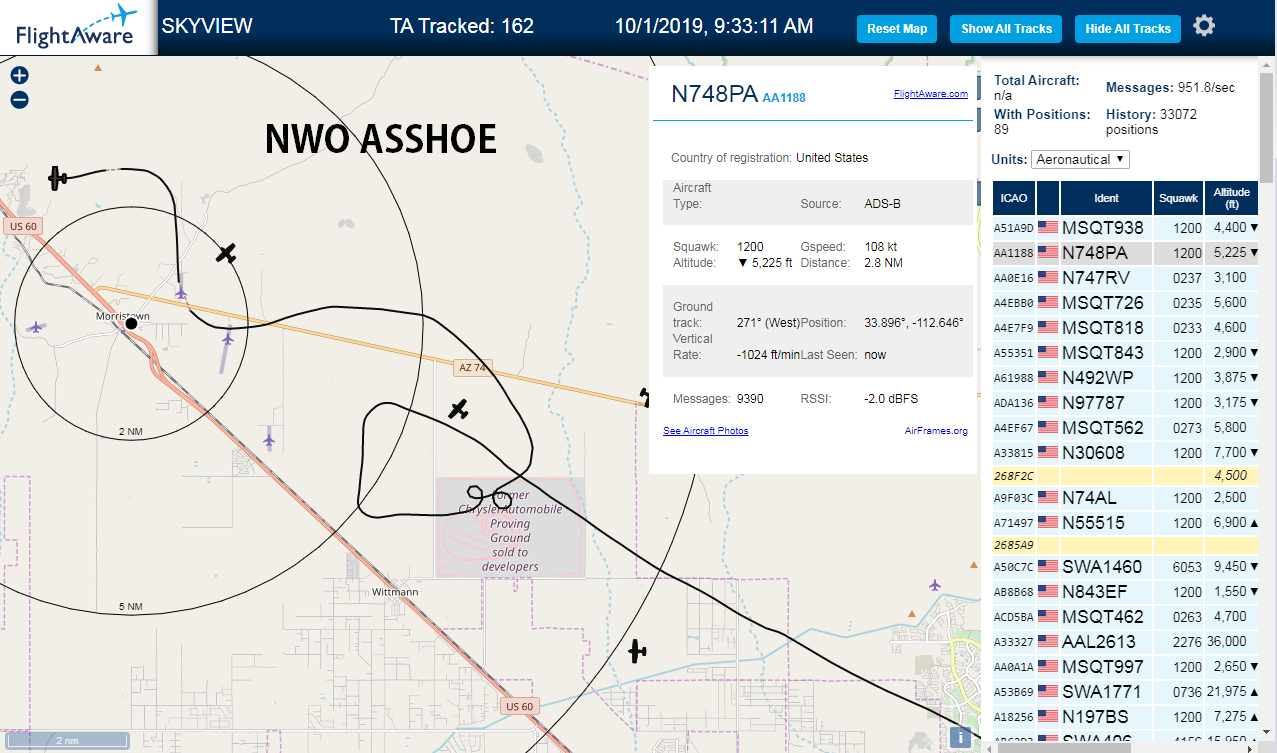Click the Wittmann label on the map
The width and height of the screenshot is (1277, 753).
point(394,592)
